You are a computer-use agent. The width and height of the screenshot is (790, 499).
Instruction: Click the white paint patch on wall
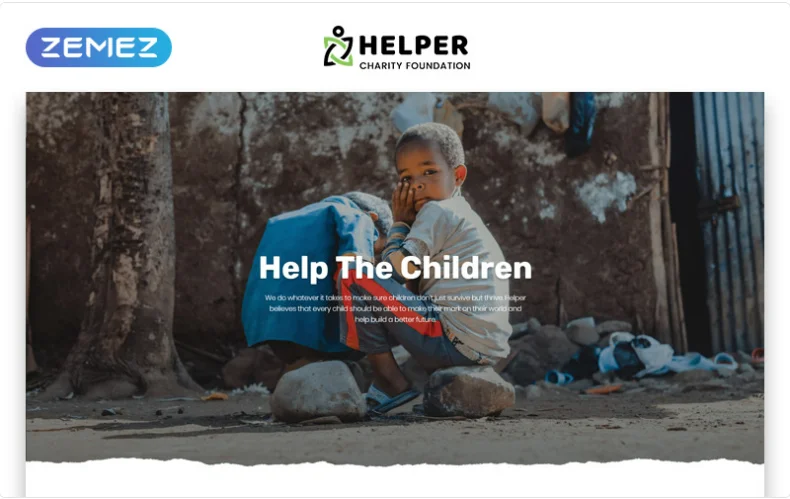click(605, 194)
